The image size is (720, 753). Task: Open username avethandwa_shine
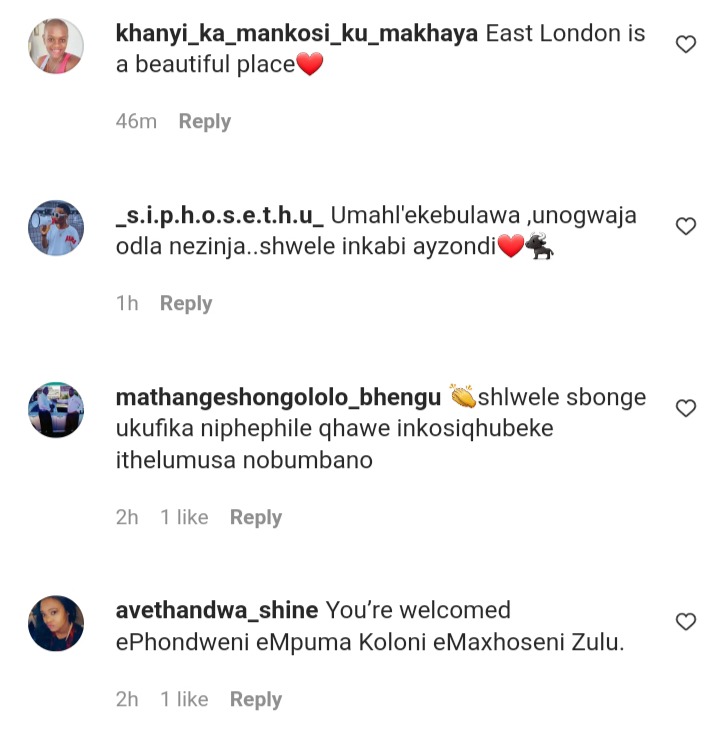(217, 610)
